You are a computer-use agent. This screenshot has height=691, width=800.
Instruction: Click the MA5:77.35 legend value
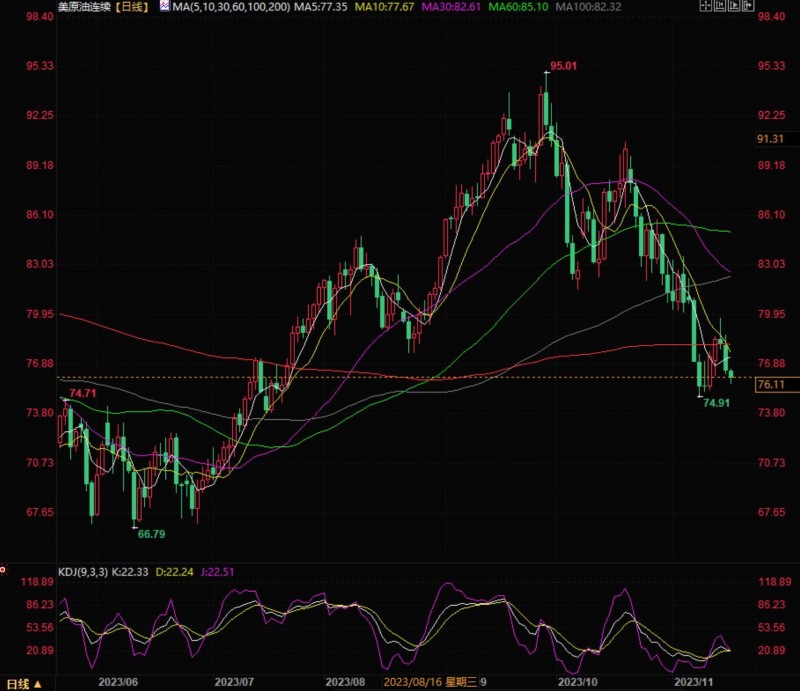tap(321, 7)
